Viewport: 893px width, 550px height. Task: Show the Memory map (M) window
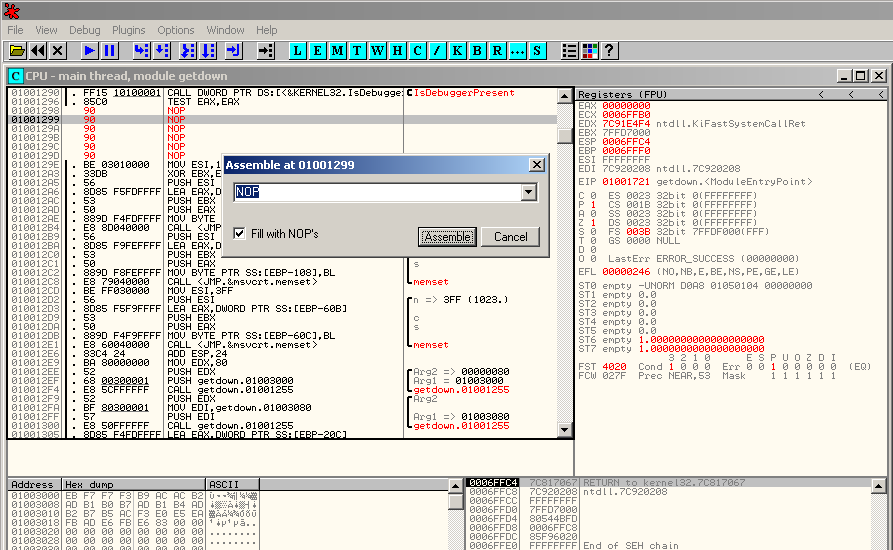coord(338,50)
